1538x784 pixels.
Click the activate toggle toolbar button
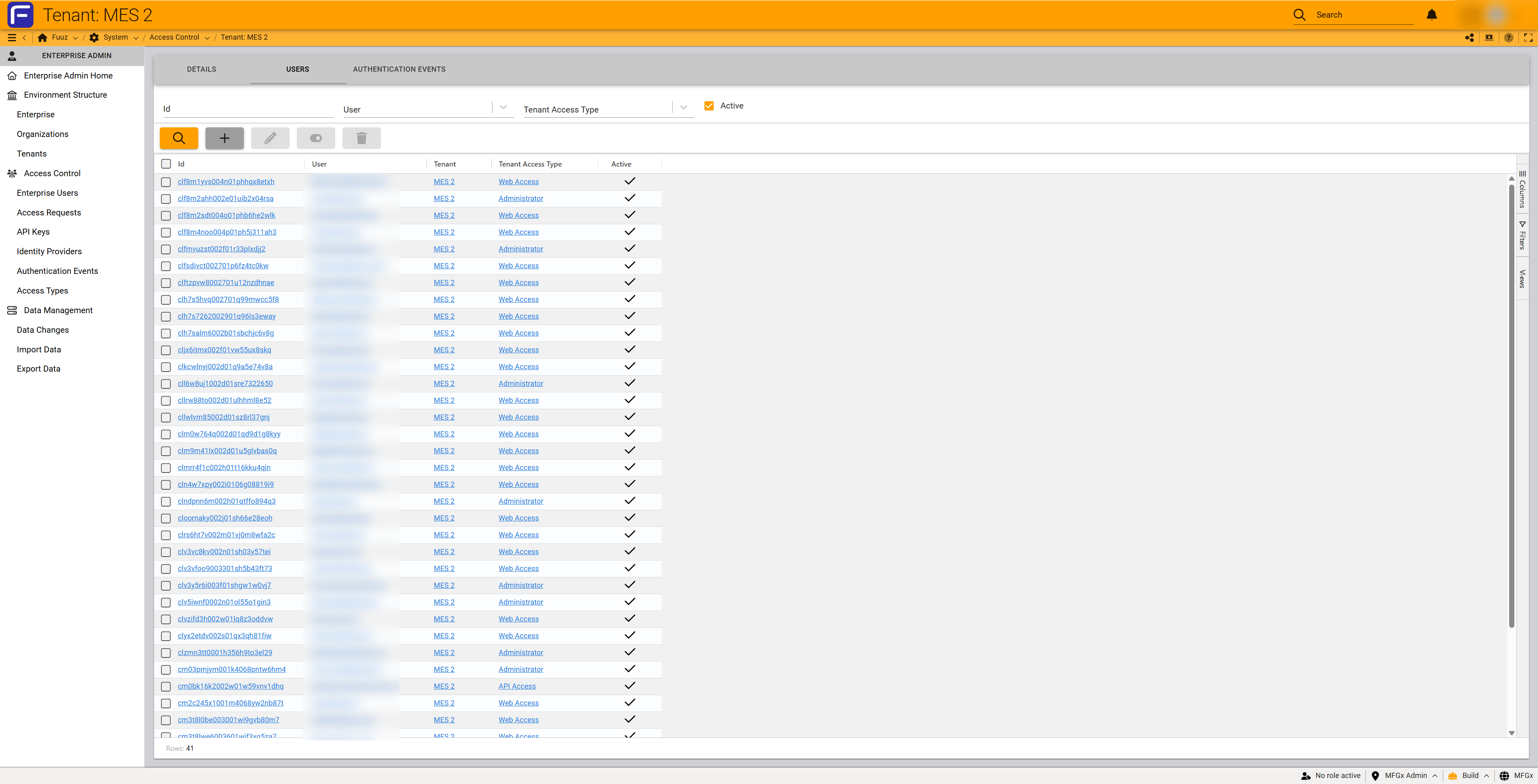(x=316, y=138)
